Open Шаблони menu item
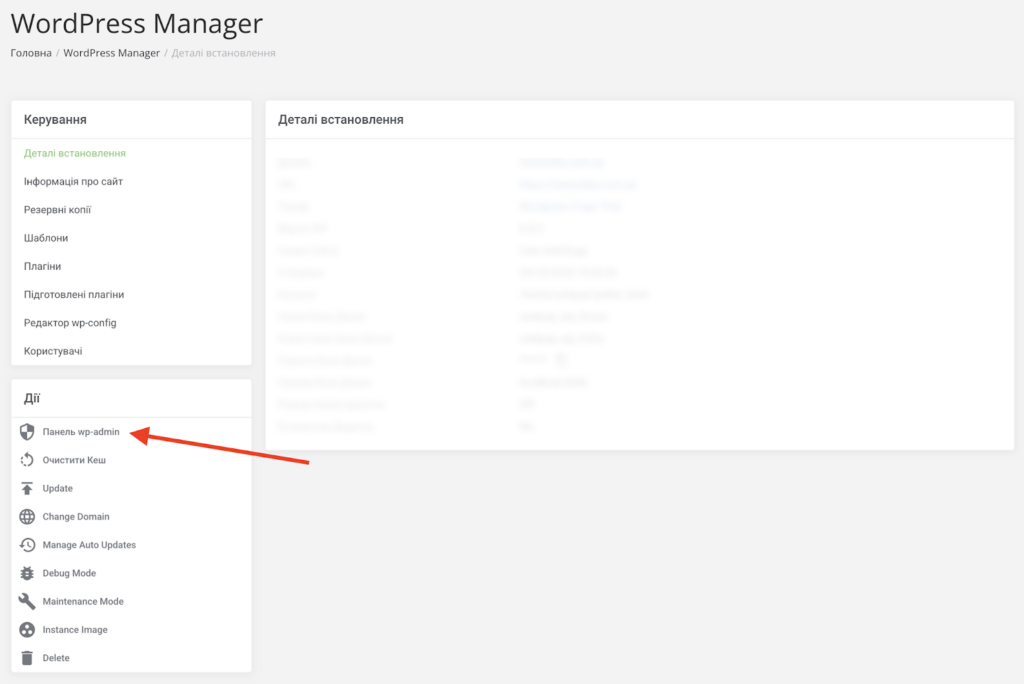The image size is (1024, 684). point(46,238)
